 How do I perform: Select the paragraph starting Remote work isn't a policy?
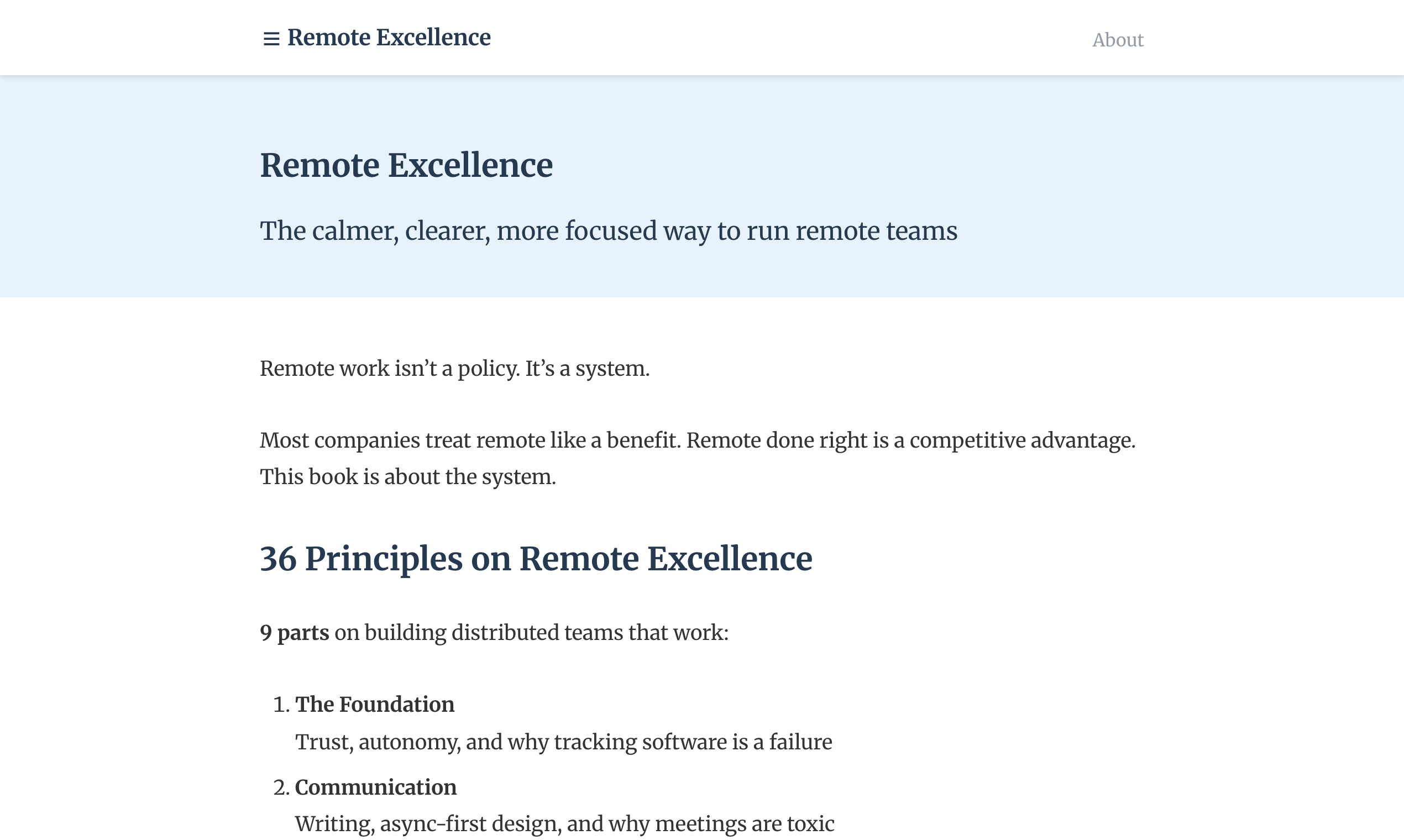pos(454,369)
